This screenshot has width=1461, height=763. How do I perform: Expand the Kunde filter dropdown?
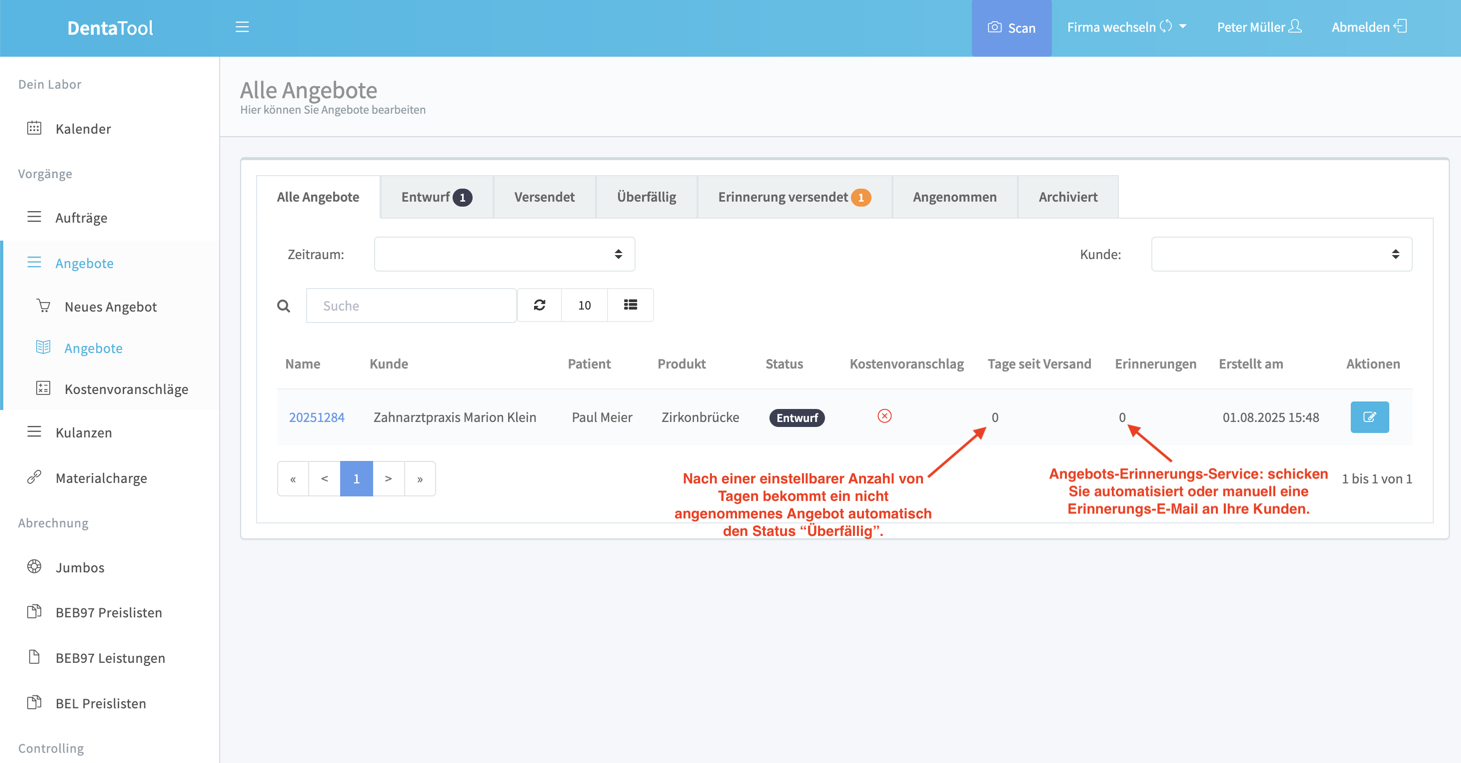1281,254
